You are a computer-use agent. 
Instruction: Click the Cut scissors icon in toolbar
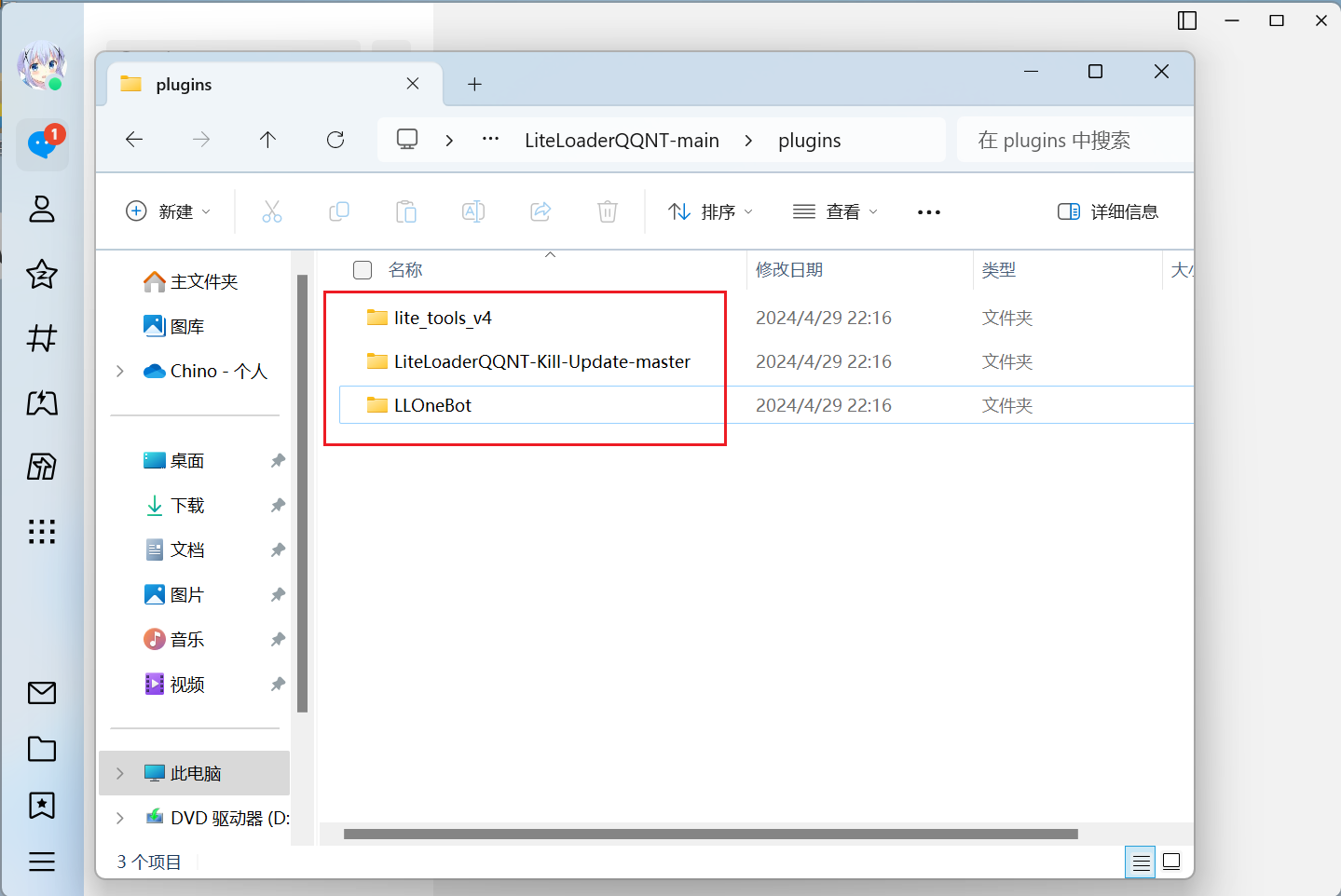271,212
